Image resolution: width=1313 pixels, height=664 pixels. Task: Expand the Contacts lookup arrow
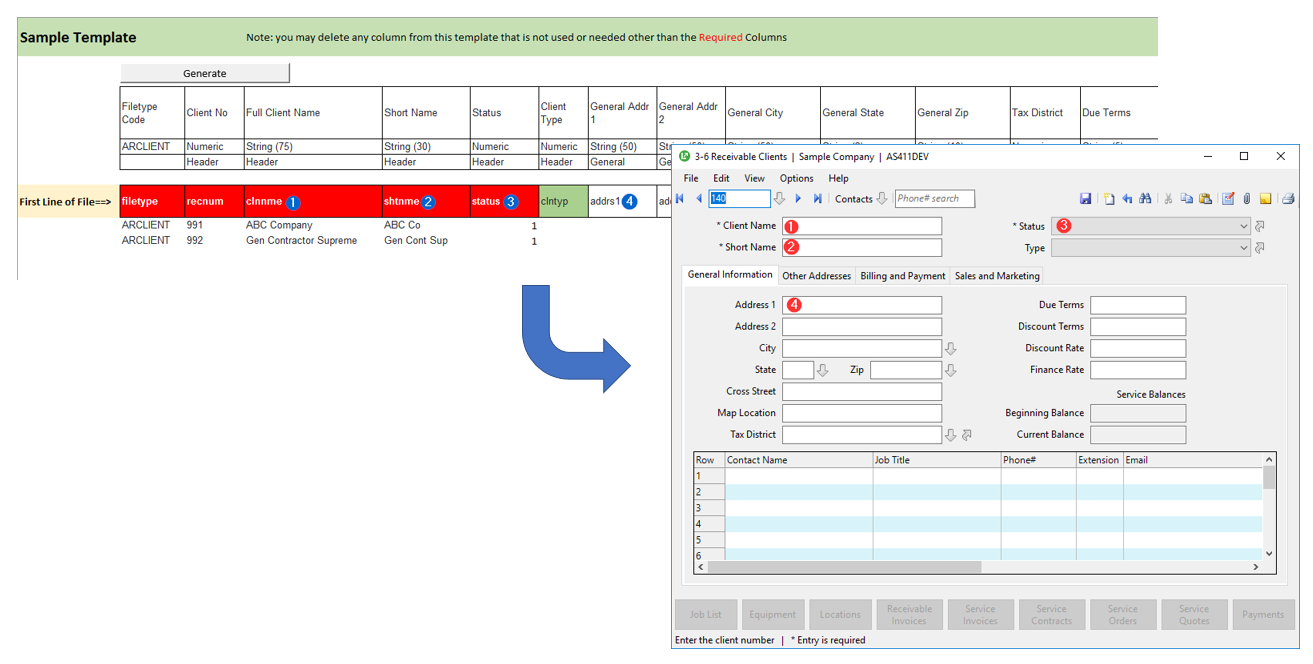coord(882,199)
